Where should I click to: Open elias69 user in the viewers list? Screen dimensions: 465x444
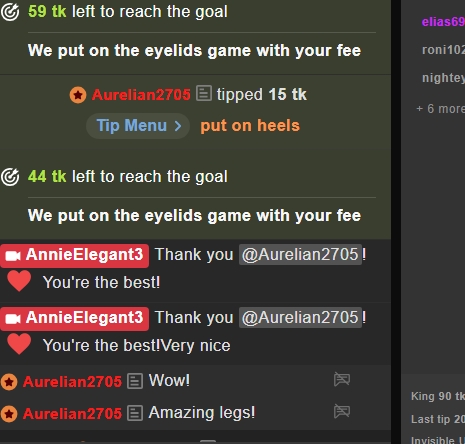coord(443,22)
